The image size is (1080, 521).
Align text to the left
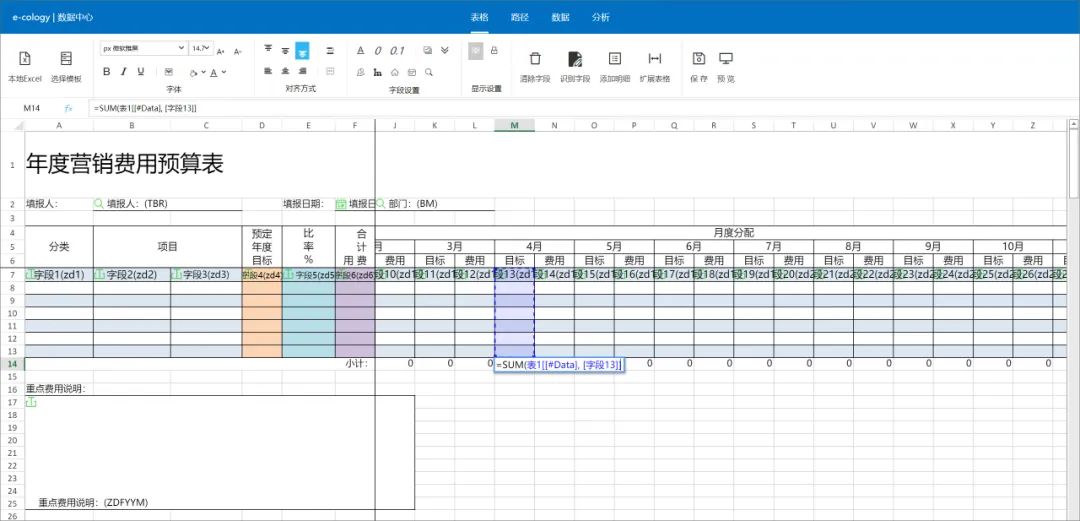point(268,71)
